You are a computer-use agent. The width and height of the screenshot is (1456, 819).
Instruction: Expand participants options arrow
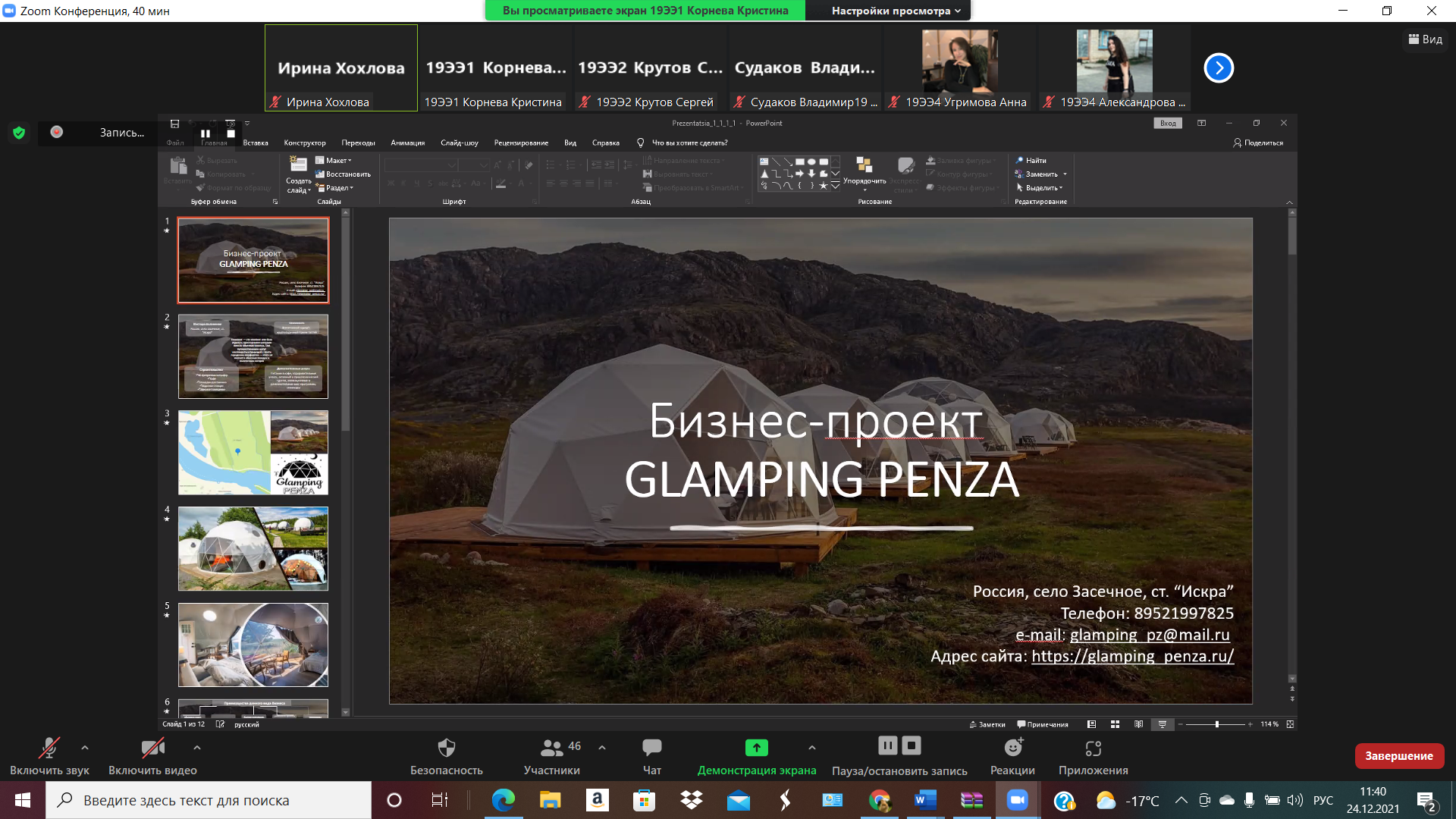602,748
